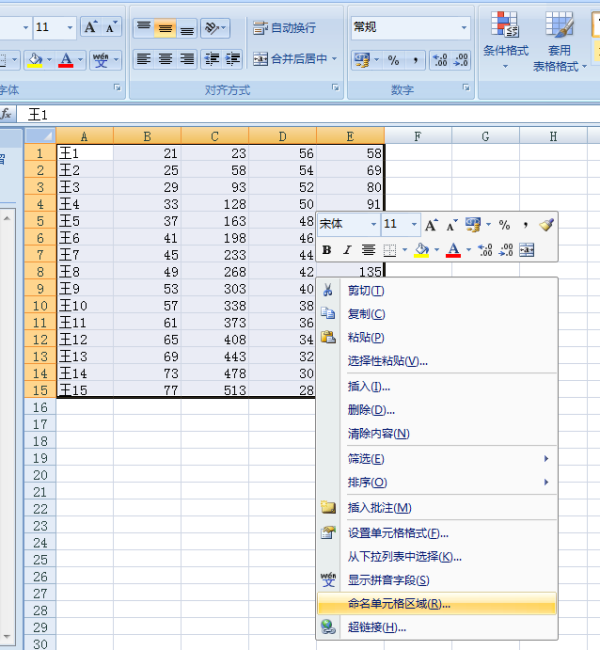
Task: Expand the 筛选 submenu arrow
Action: pyautogui.click(x=546, y=459)
